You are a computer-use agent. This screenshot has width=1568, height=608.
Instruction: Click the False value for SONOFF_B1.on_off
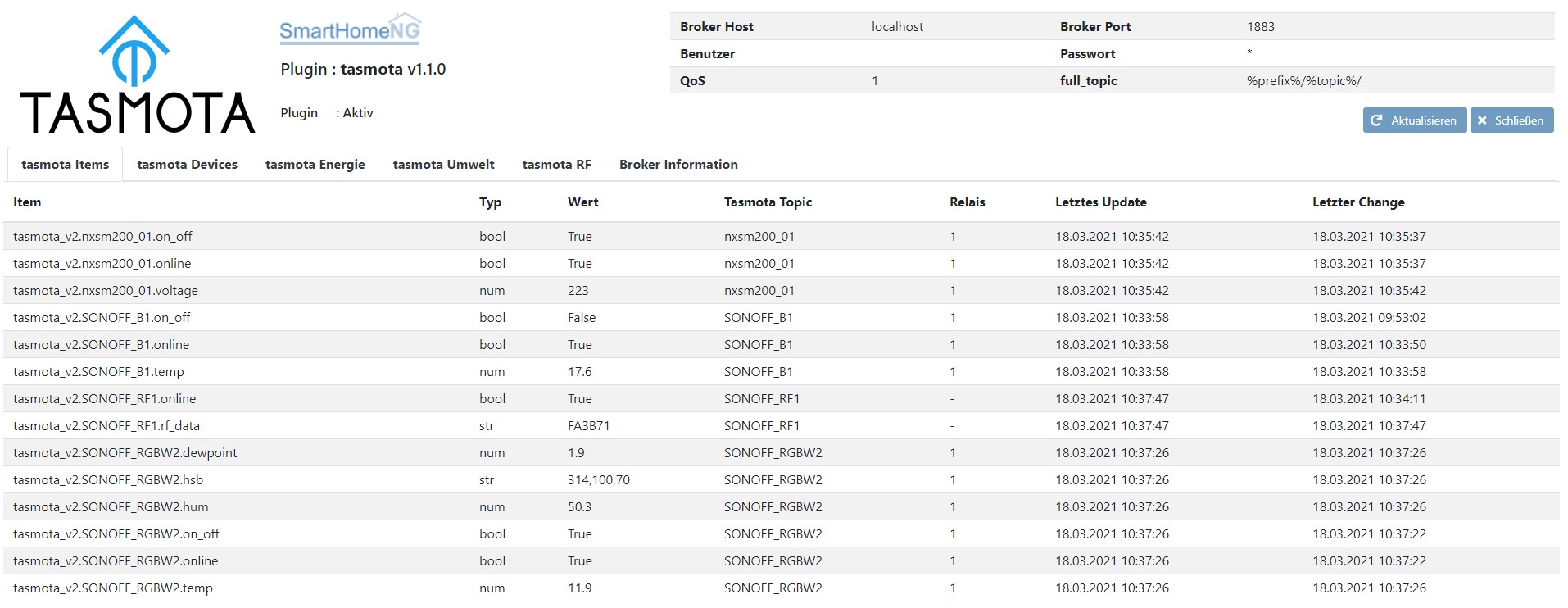(582, 318)
